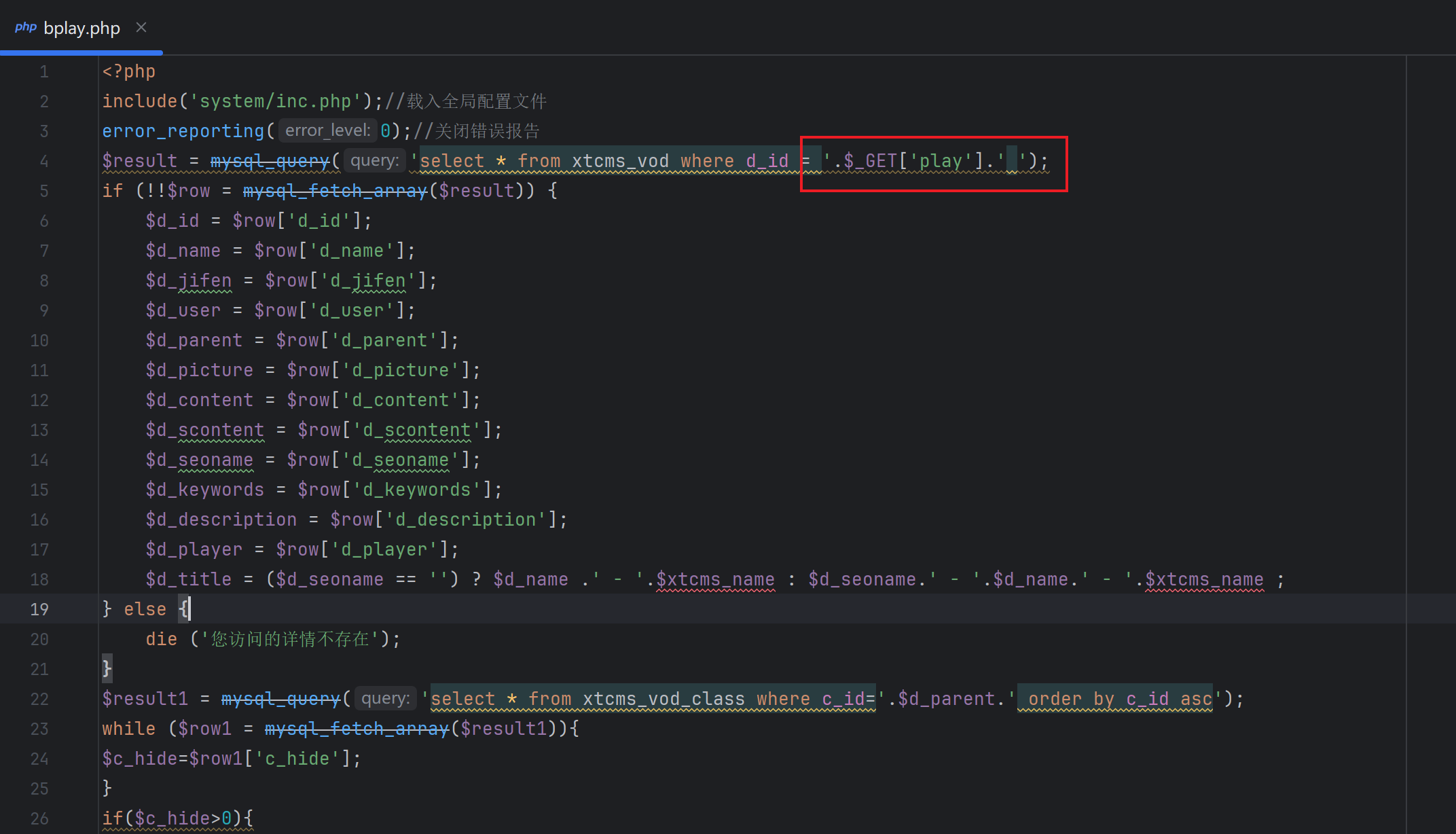1456x834 pixels.
Task: Click $d_user variable on line 9
Action: coord(183,310)
